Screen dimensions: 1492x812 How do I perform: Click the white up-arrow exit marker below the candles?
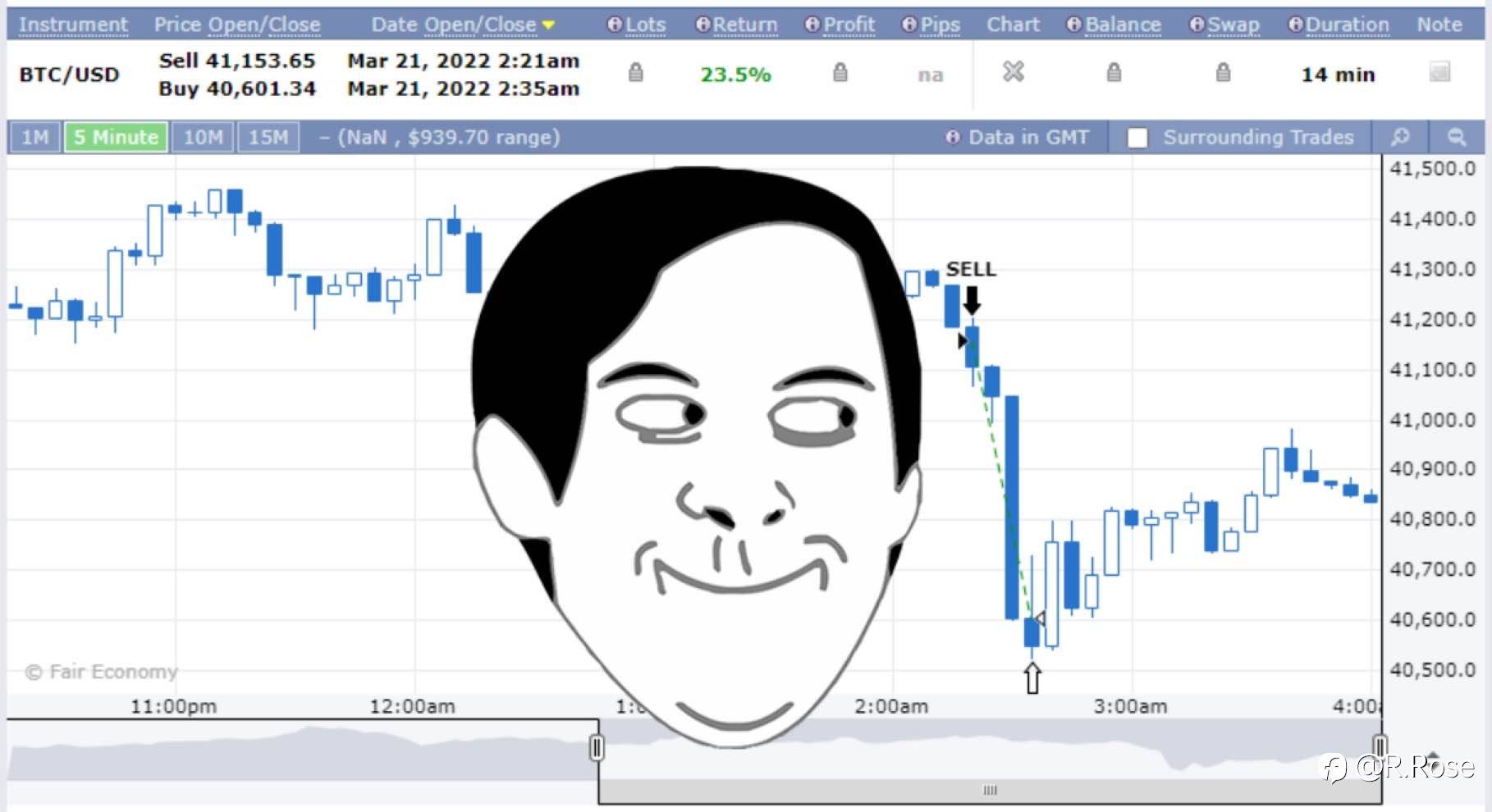pos(1032,678)
